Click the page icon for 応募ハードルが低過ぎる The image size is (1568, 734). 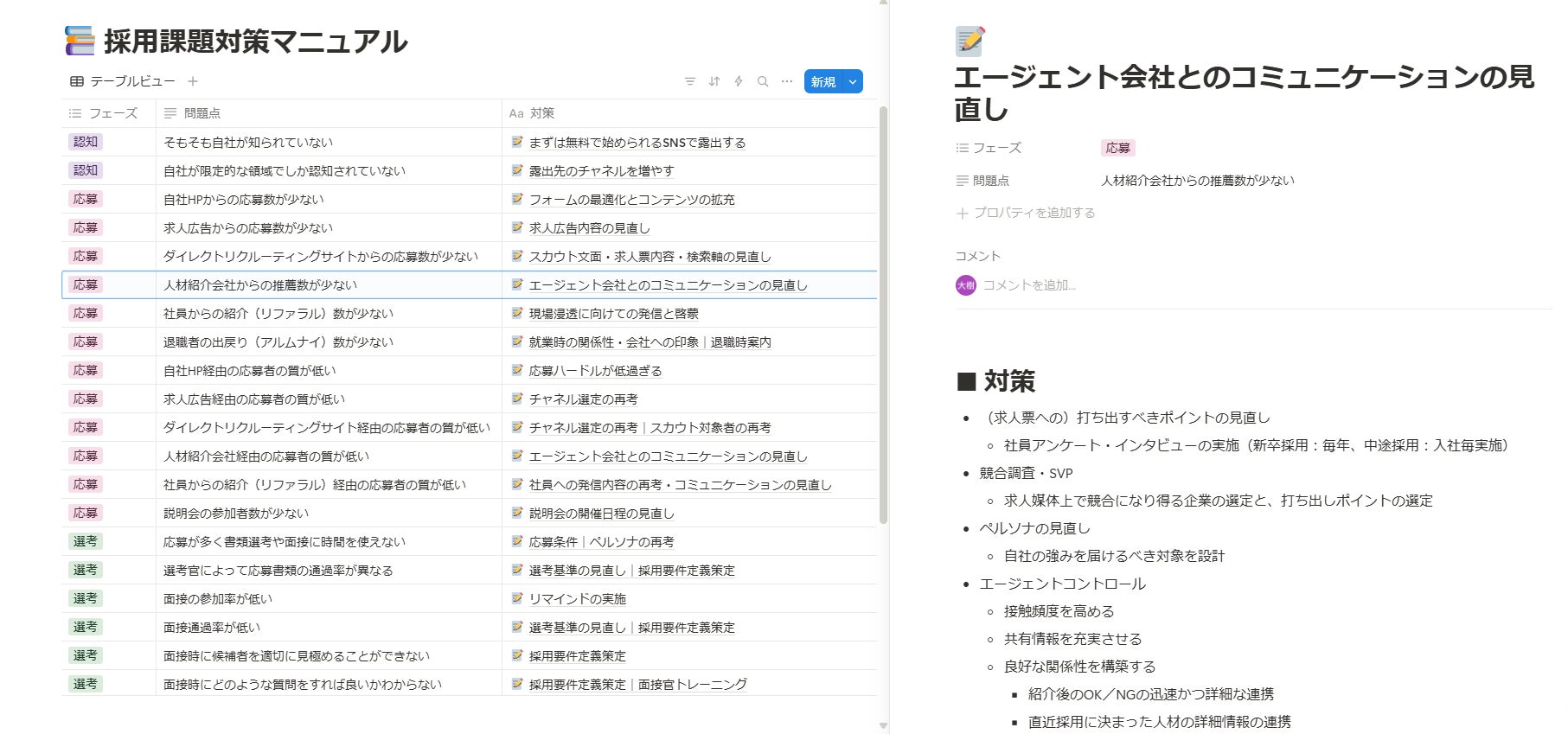coord(517,370)
